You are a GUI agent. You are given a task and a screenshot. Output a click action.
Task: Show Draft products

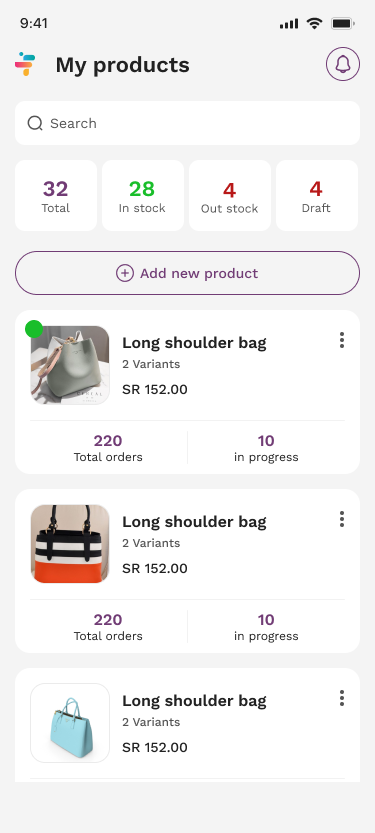pyautogui.click(x=317, y=196)
